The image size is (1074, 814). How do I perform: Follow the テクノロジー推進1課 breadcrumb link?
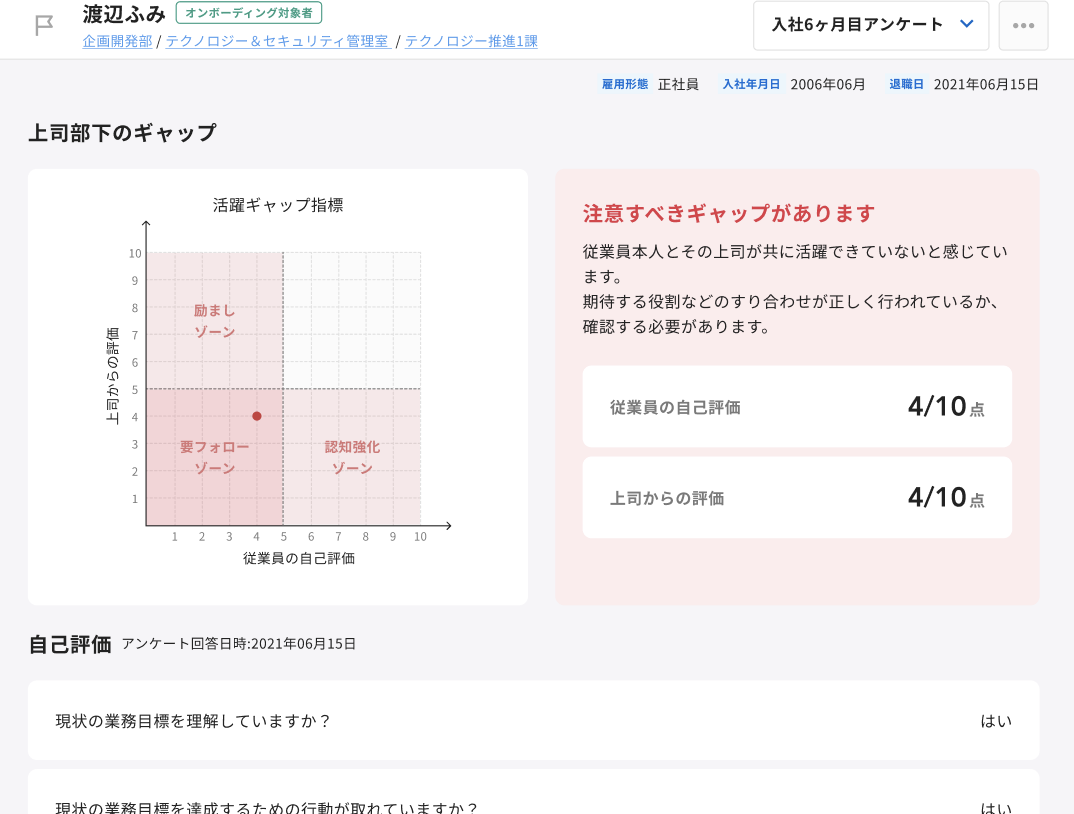click(471, 41)
